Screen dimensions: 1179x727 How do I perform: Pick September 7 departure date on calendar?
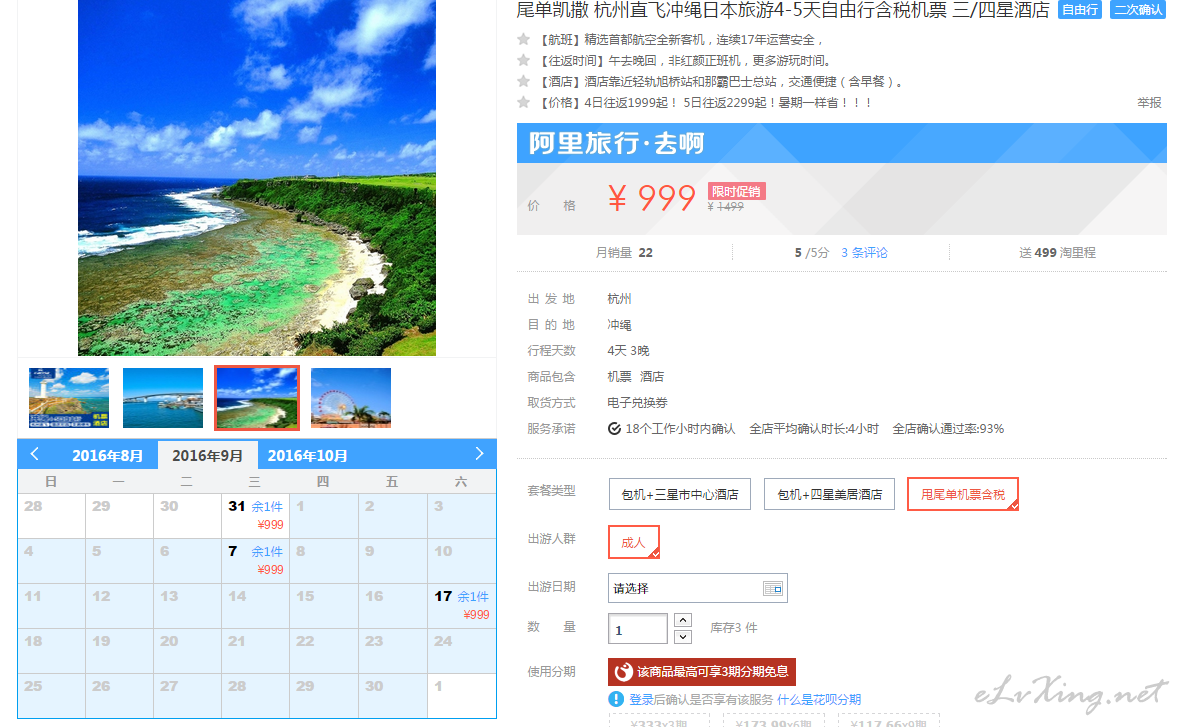click(256, 561)
